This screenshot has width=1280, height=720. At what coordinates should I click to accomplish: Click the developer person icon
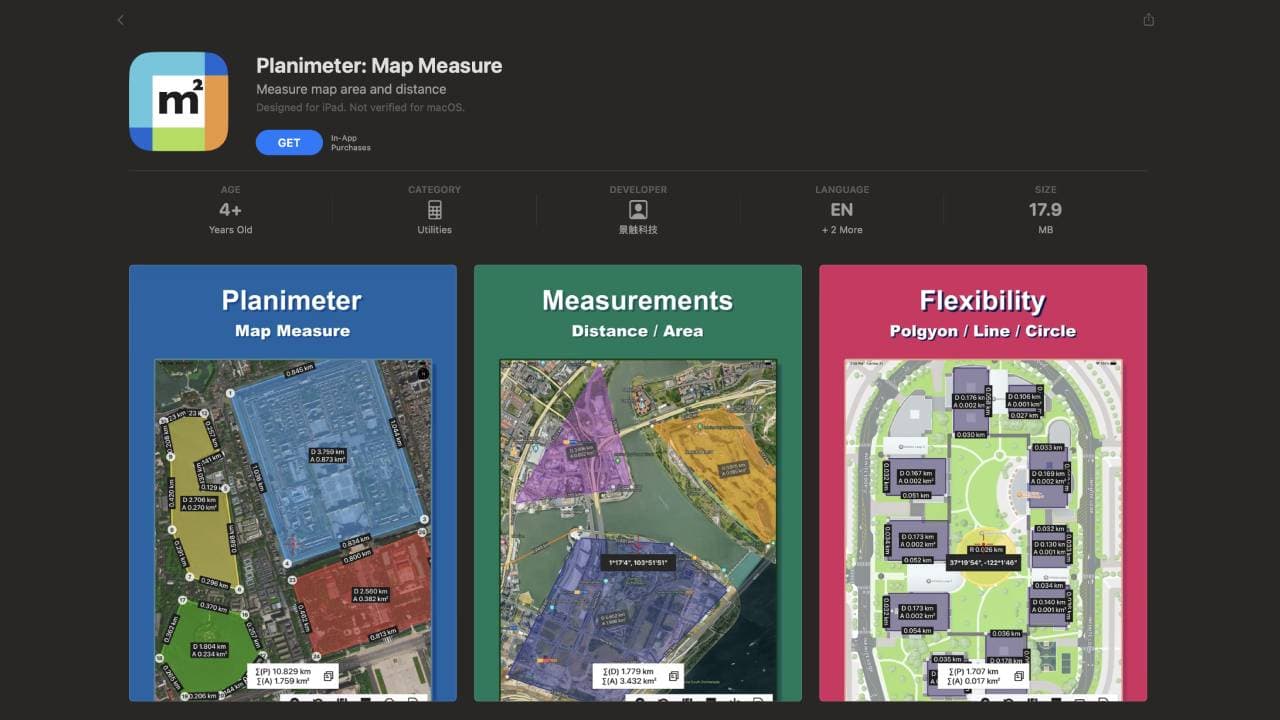(638, 210)
